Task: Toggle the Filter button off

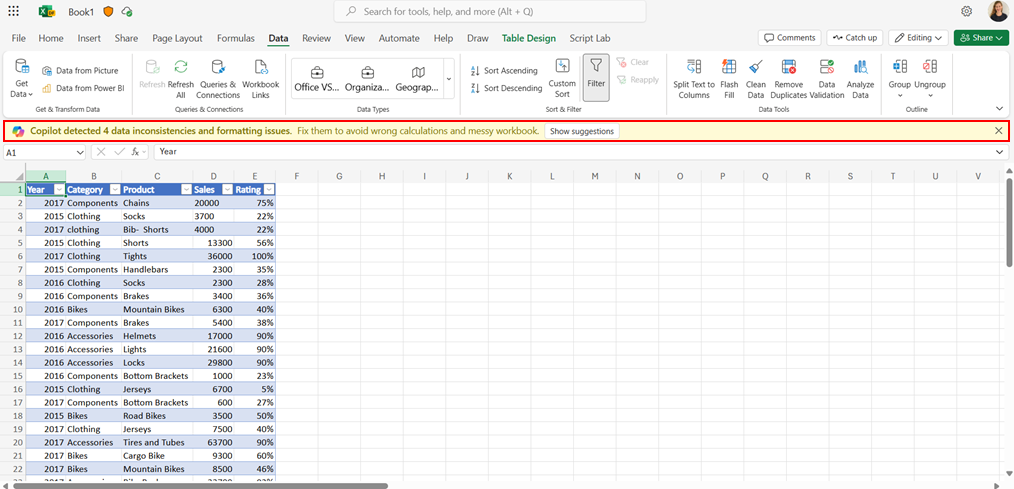Action: [x=596, y=78]
